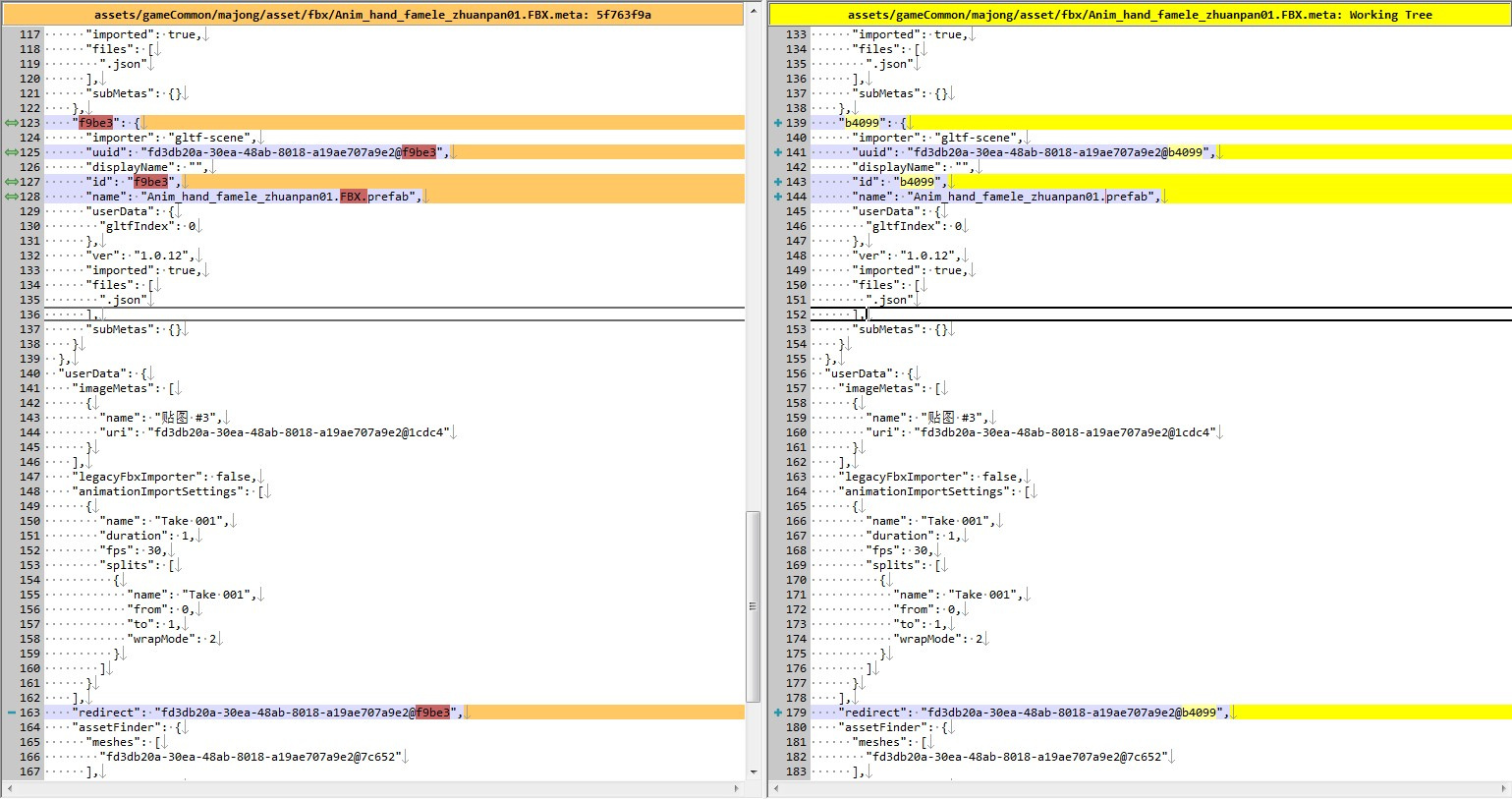Click the left pane horizontal scroll right arrow
The image size is (1512, 799).
737,788
